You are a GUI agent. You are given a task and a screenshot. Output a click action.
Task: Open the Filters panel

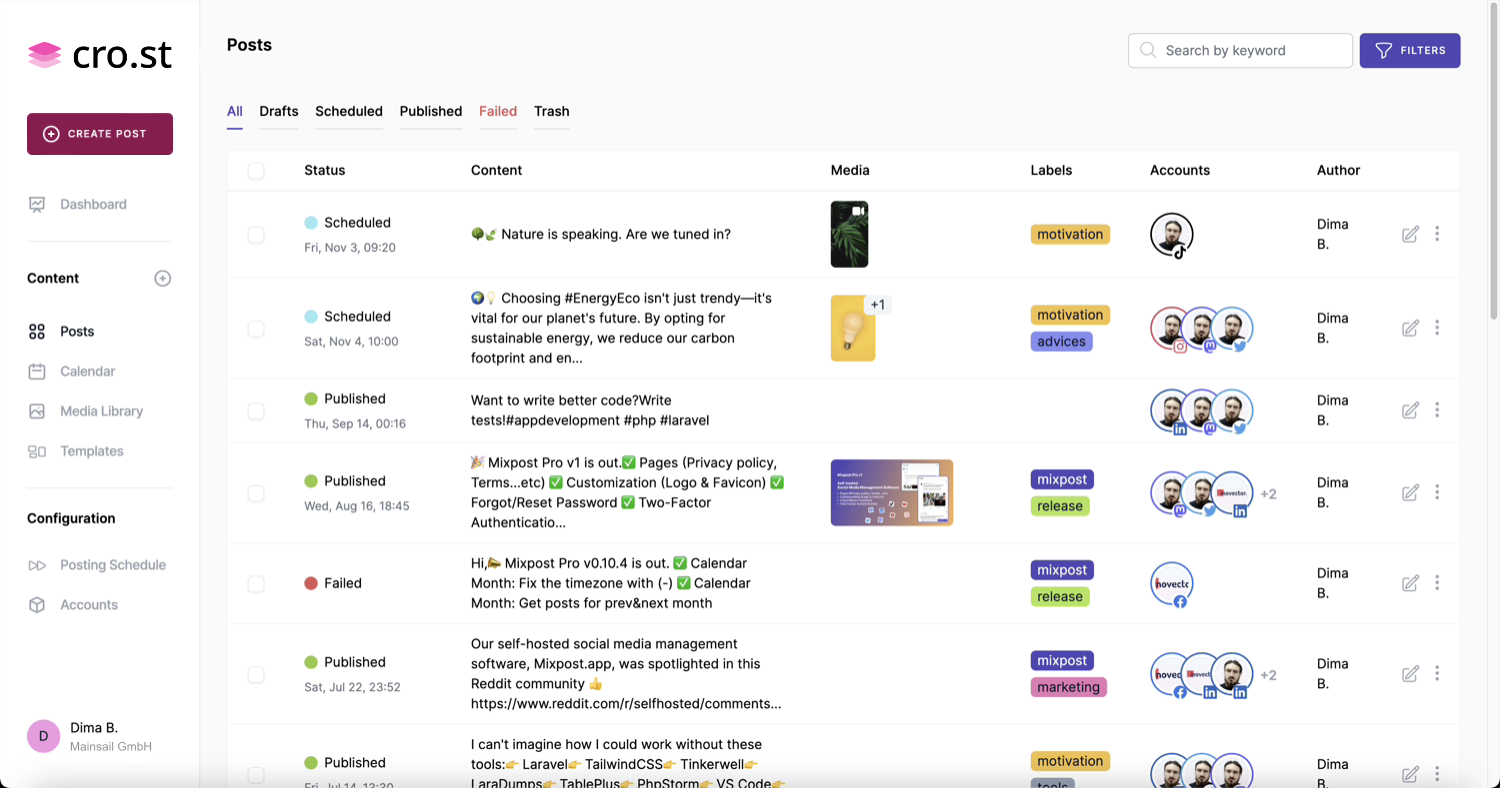[x=1409, y=51]
